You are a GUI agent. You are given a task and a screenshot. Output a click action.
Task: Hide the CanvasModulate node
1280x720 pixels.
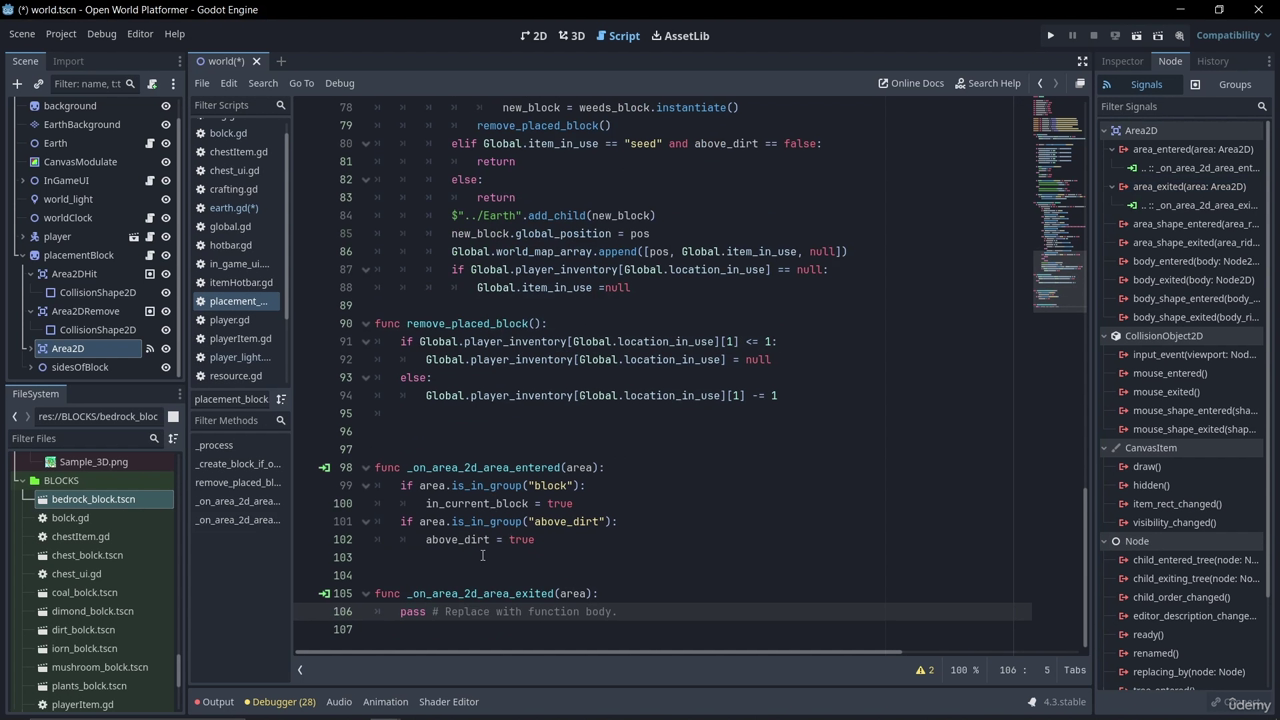pyautogui.click(x=166, y=162)
